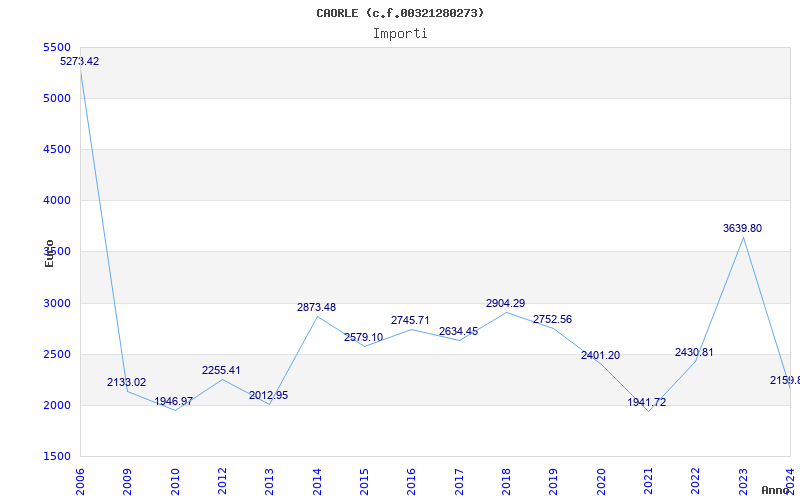
Task: Click the y-axis value 4500
Action: point(57,149)
